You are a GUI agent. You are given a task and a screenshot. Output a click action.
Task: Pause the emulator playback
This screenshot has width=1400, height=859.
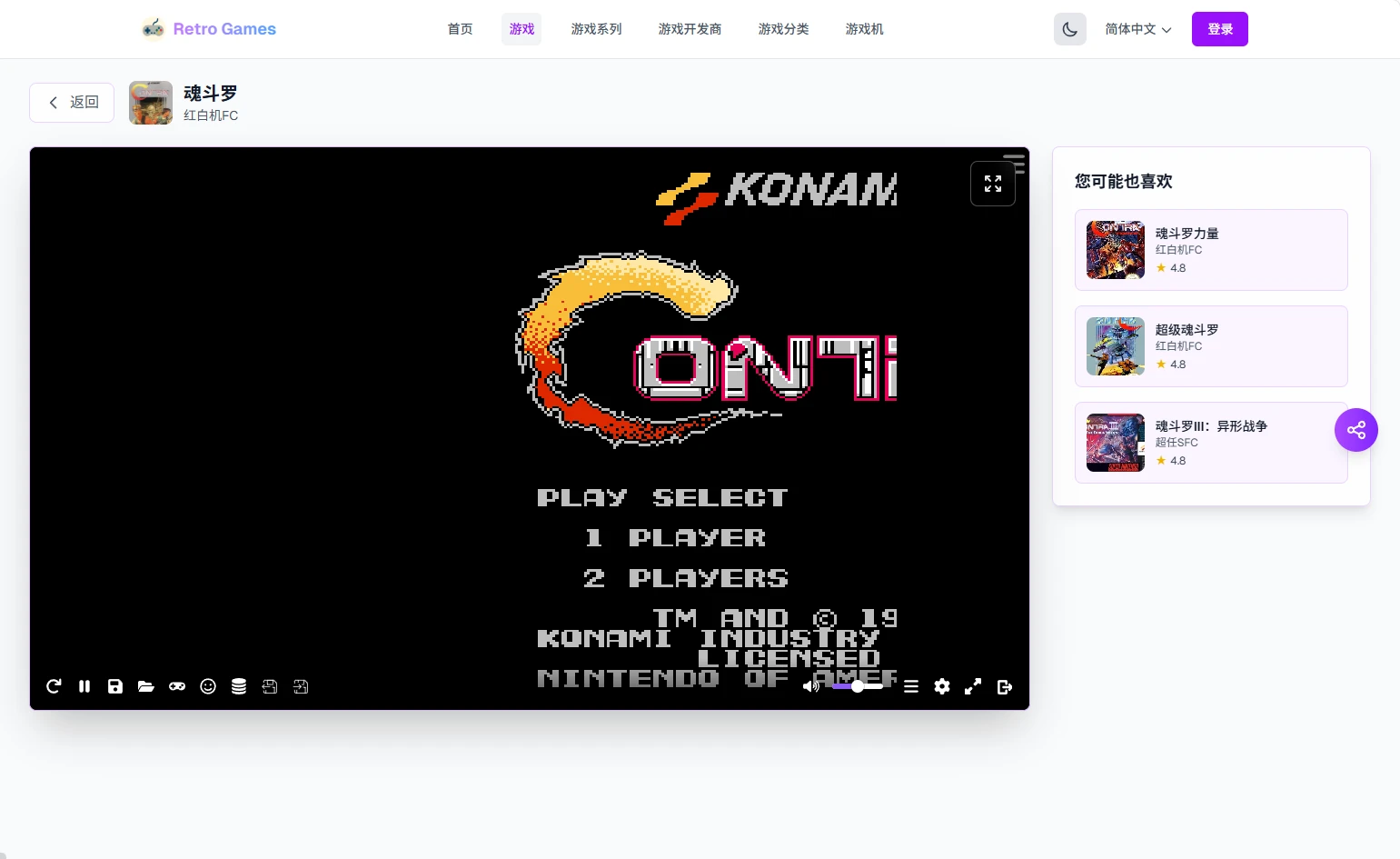coord(84,686)
